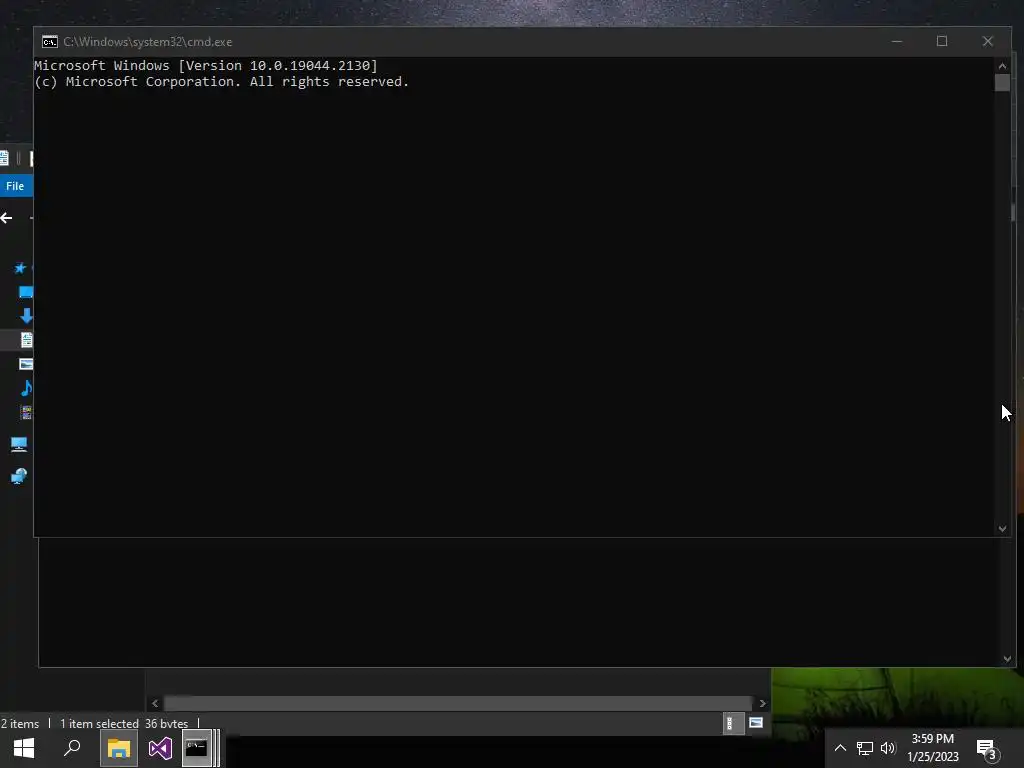Open File Explorer from taskbar
This screenshot has height=768, width=1024.
click(119, 748)
